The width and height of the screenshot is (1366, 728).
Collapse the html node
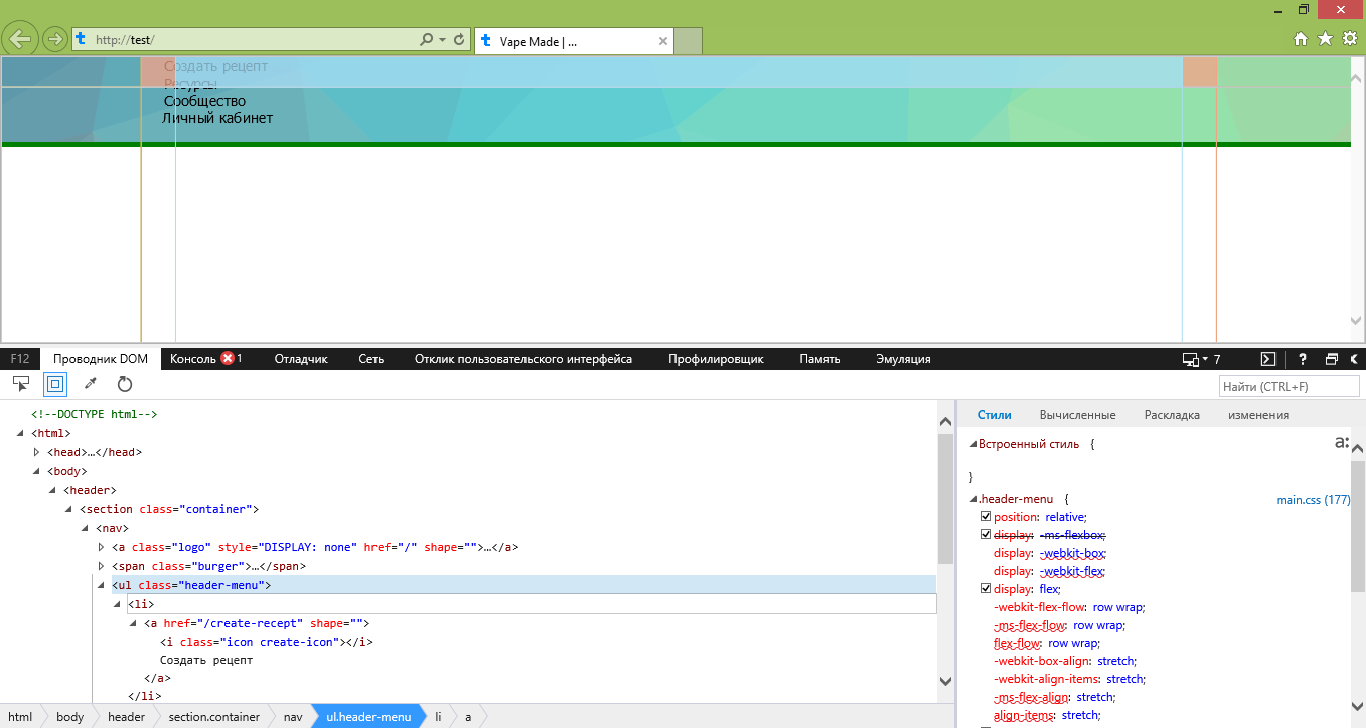click(x=21, y=433)
